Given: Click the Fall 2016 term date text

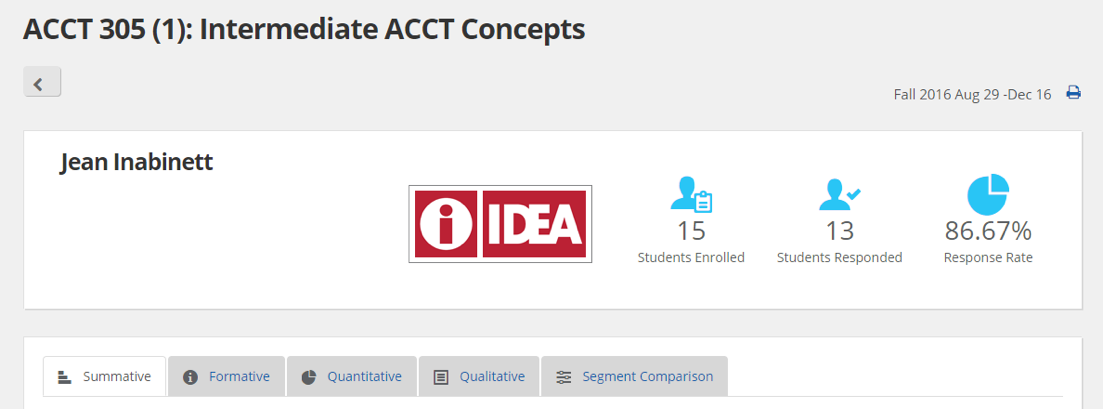Looking at the screenshot, I should (x=973, y=94).
